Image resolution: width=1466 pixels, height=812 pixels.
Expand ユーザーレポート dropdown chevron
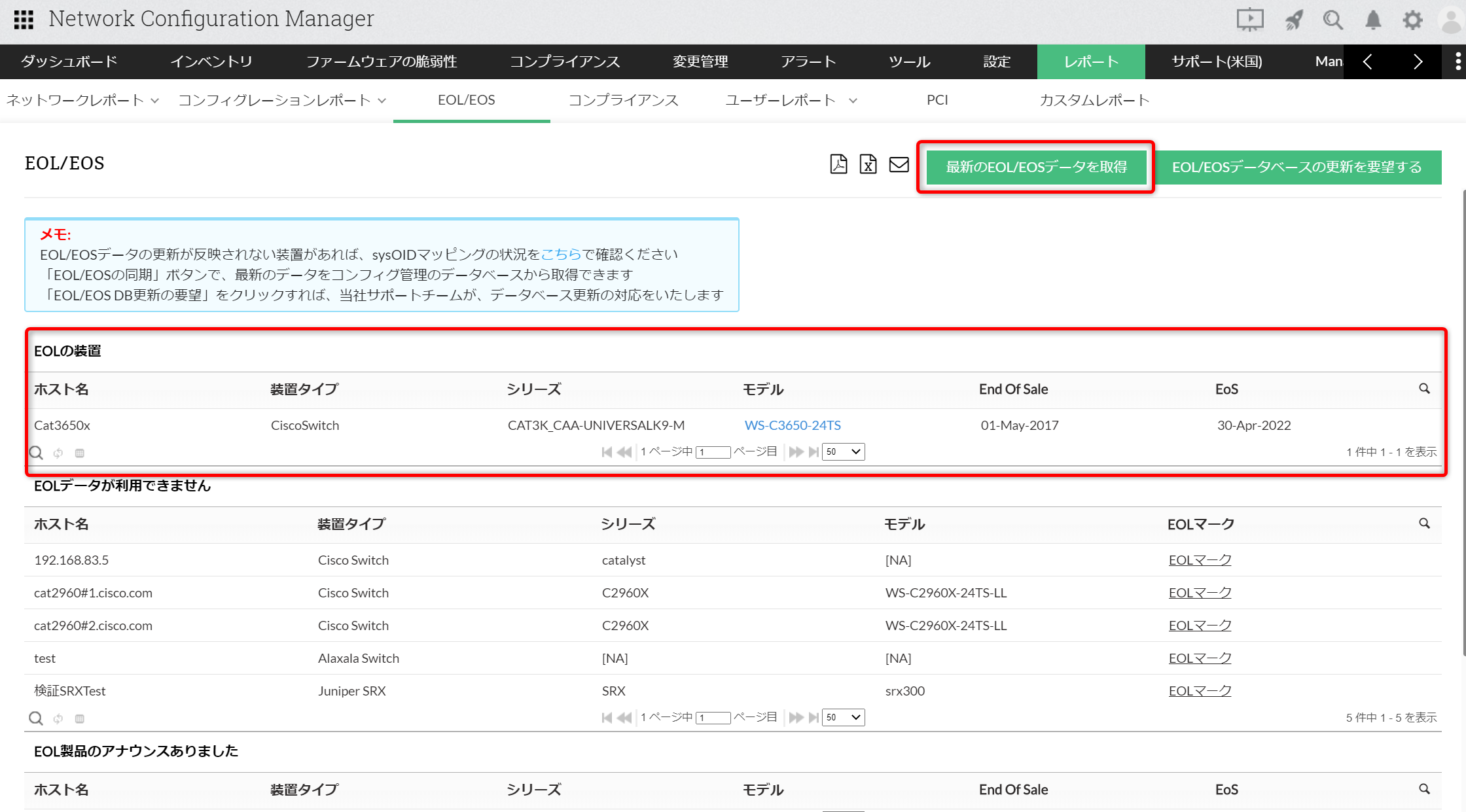point(853,101)
